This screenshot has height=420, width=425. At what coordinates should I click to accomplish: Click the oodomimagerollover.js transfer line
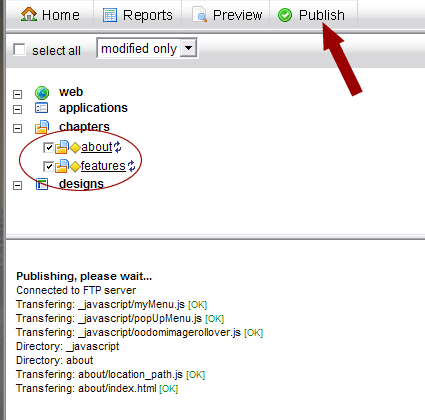click(139, 332)
